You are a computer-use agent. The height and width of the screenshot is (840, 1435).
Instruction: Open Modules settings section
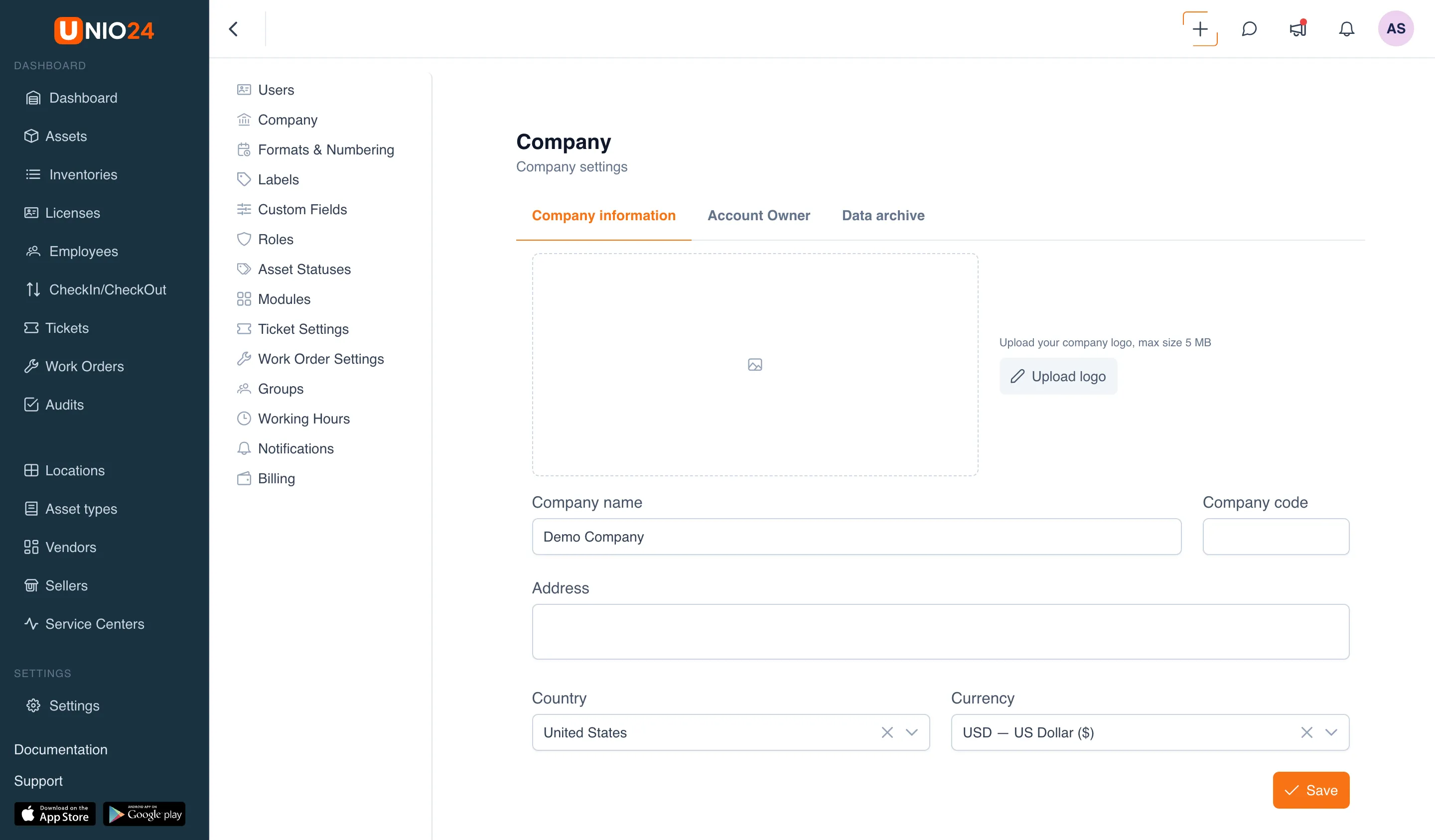(274, 299)
